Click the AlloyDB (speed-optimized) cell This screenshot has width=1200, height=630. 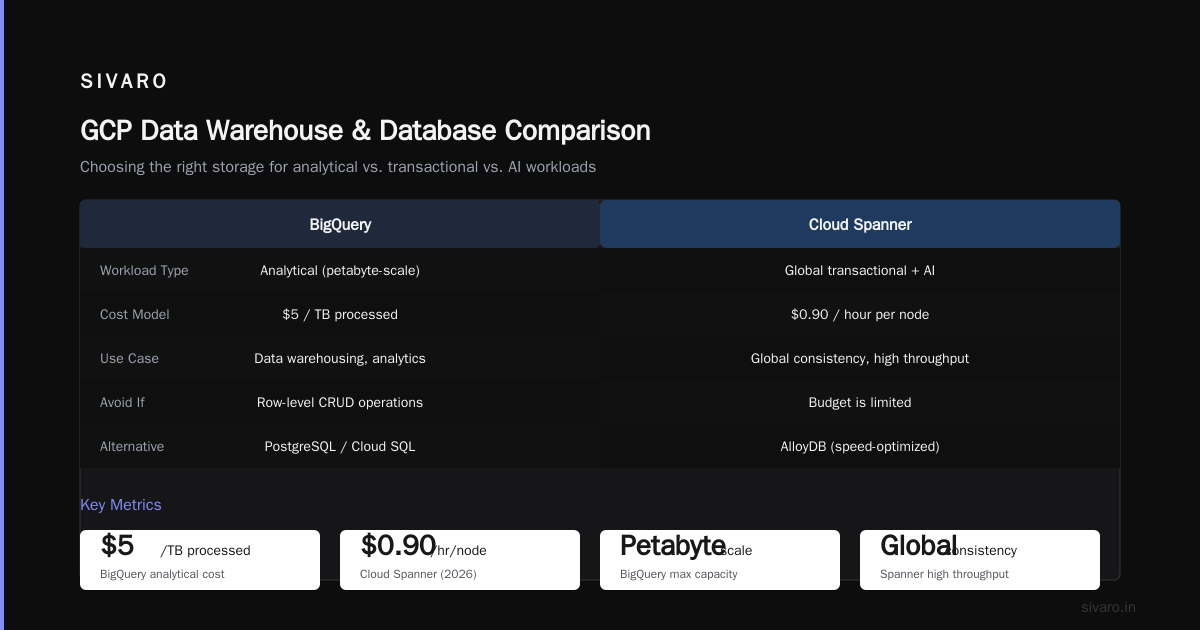(x=860, y=447)
